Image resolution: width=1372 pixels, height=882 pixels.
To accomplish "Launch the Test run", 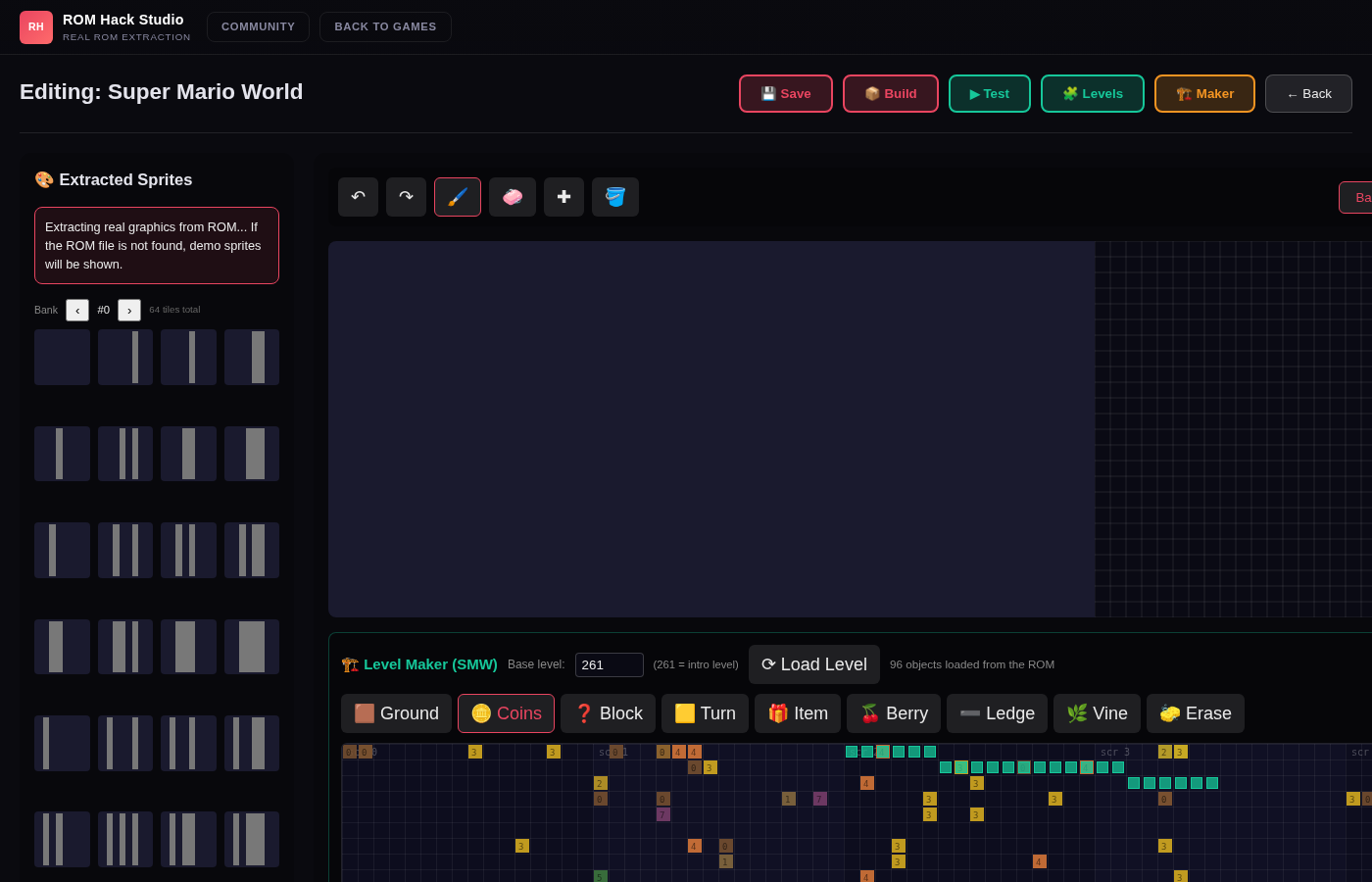I will click(x=990, y=94).
